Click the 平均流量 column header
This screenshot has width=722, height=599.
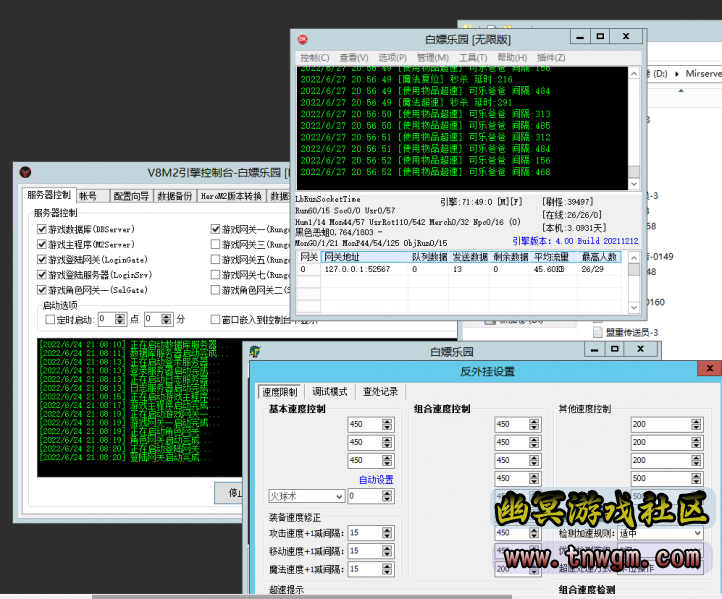pyautogui.click(x=553, y=257)
